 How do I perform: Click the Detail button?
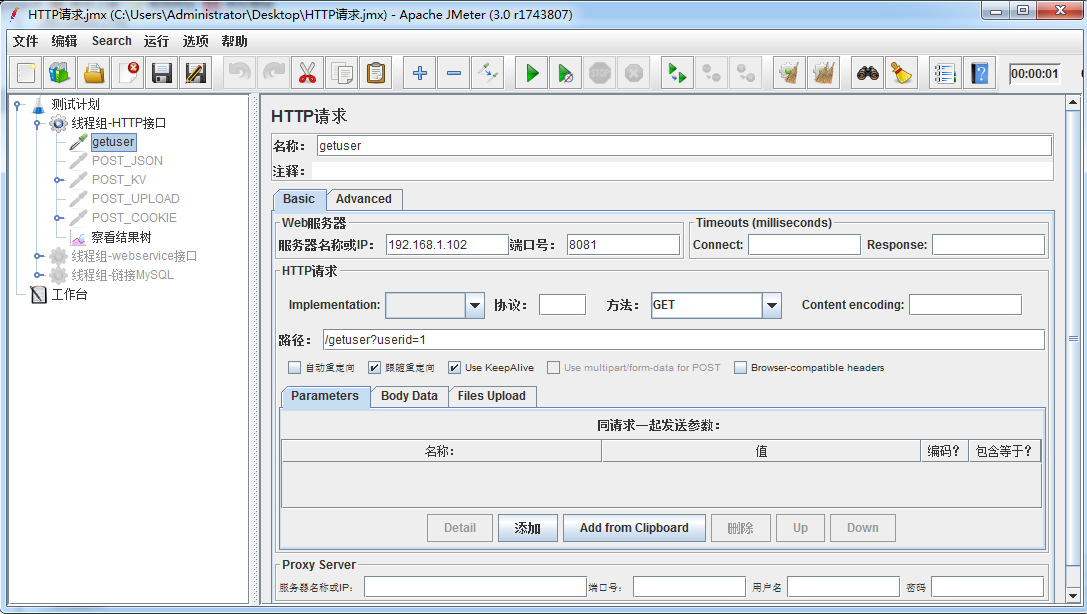pos(460,528)
